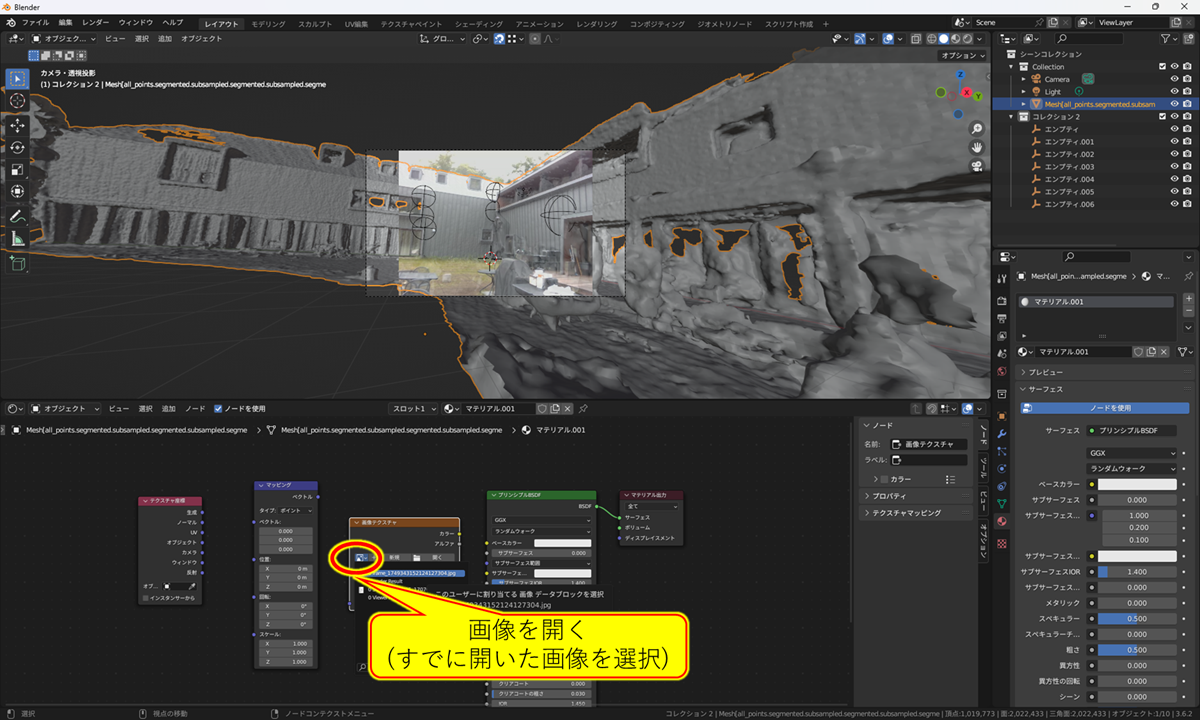Disable rendering for エンプティ.006

(1188, 204)
